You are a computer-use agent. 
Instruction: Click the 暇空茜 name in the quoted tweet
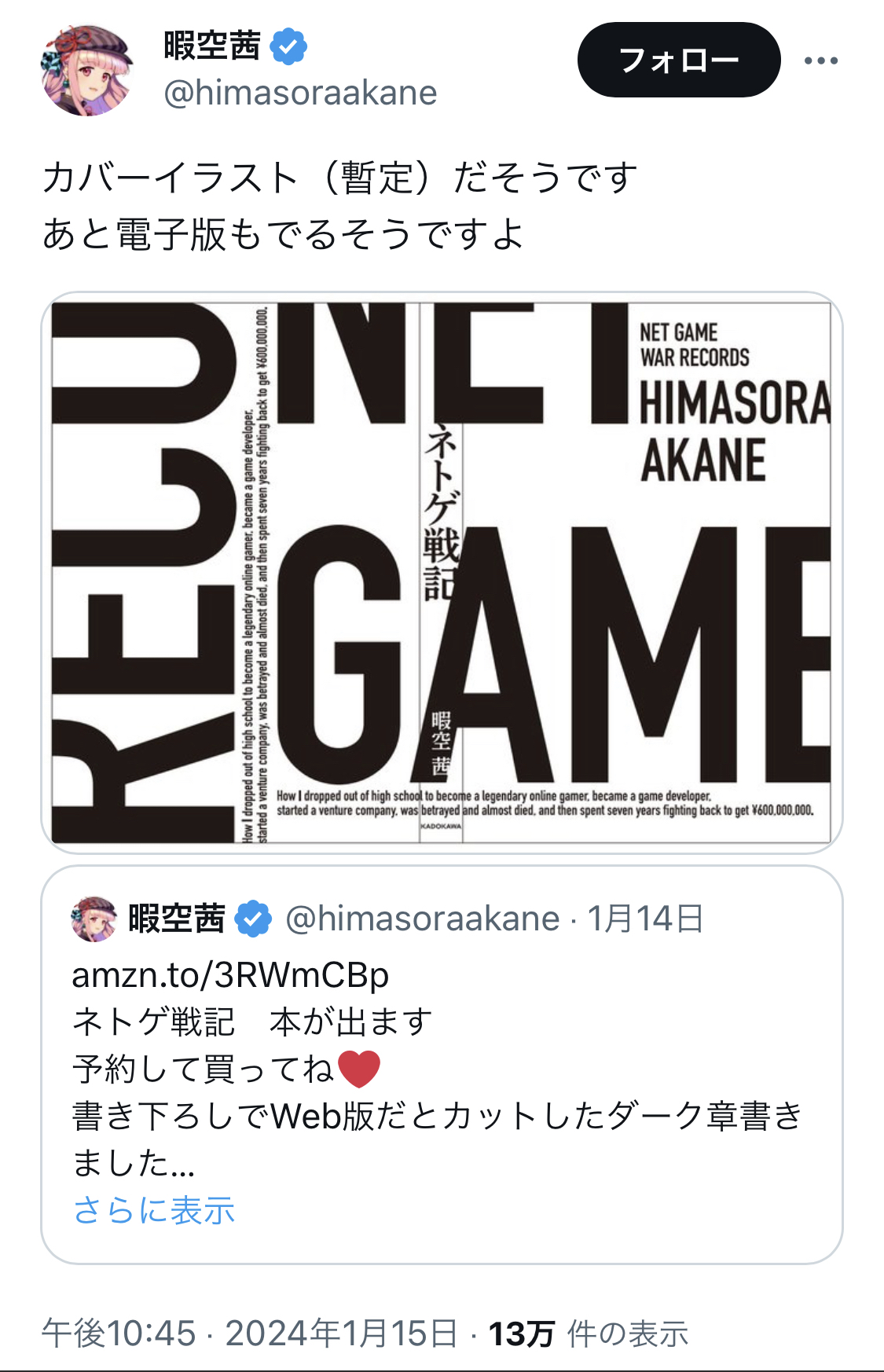coord(177,919)
